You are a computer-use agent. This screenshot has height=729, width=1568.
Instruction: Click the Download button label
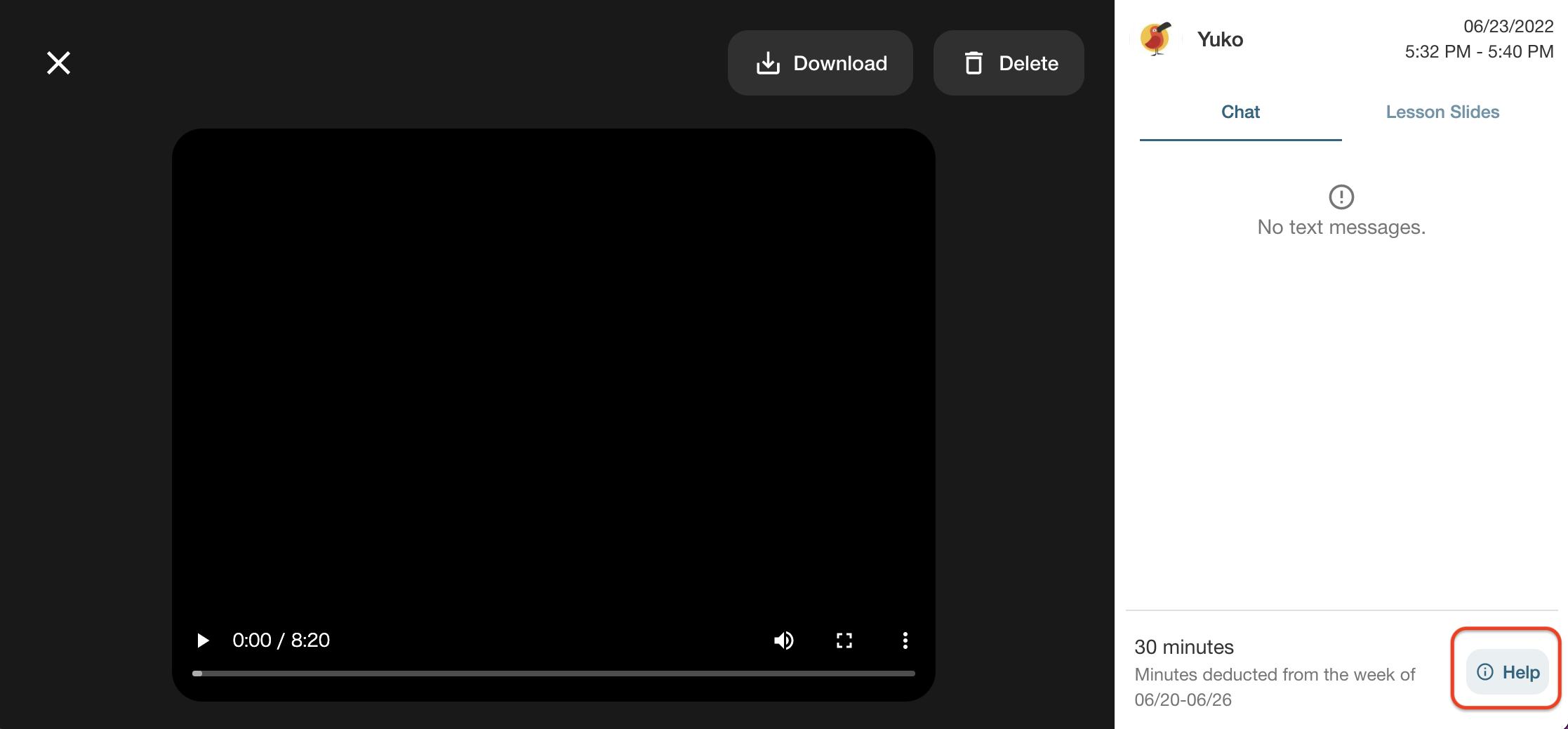pyautogui.click(x=839, y=63)
